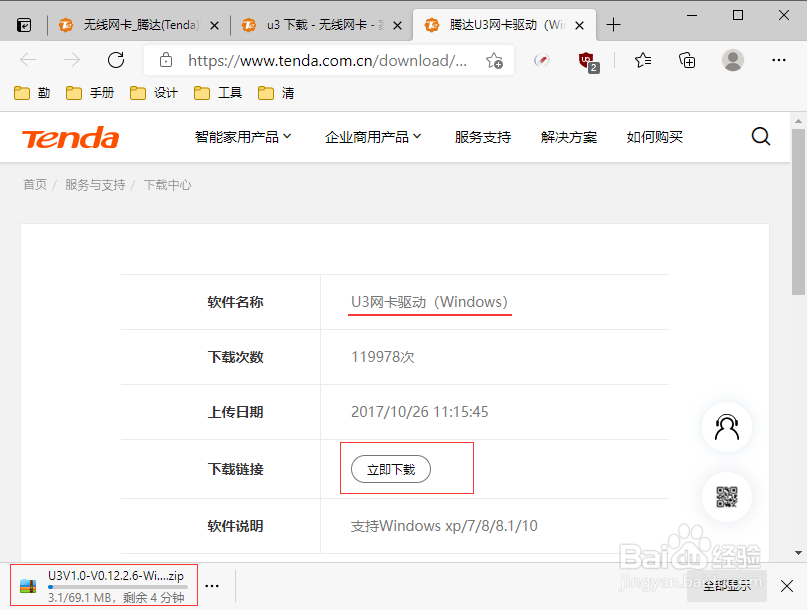Viewport: 807px width, 610px height.
Task: Go to 服务与支持 breadcrumb link
Action: point(95,184)
